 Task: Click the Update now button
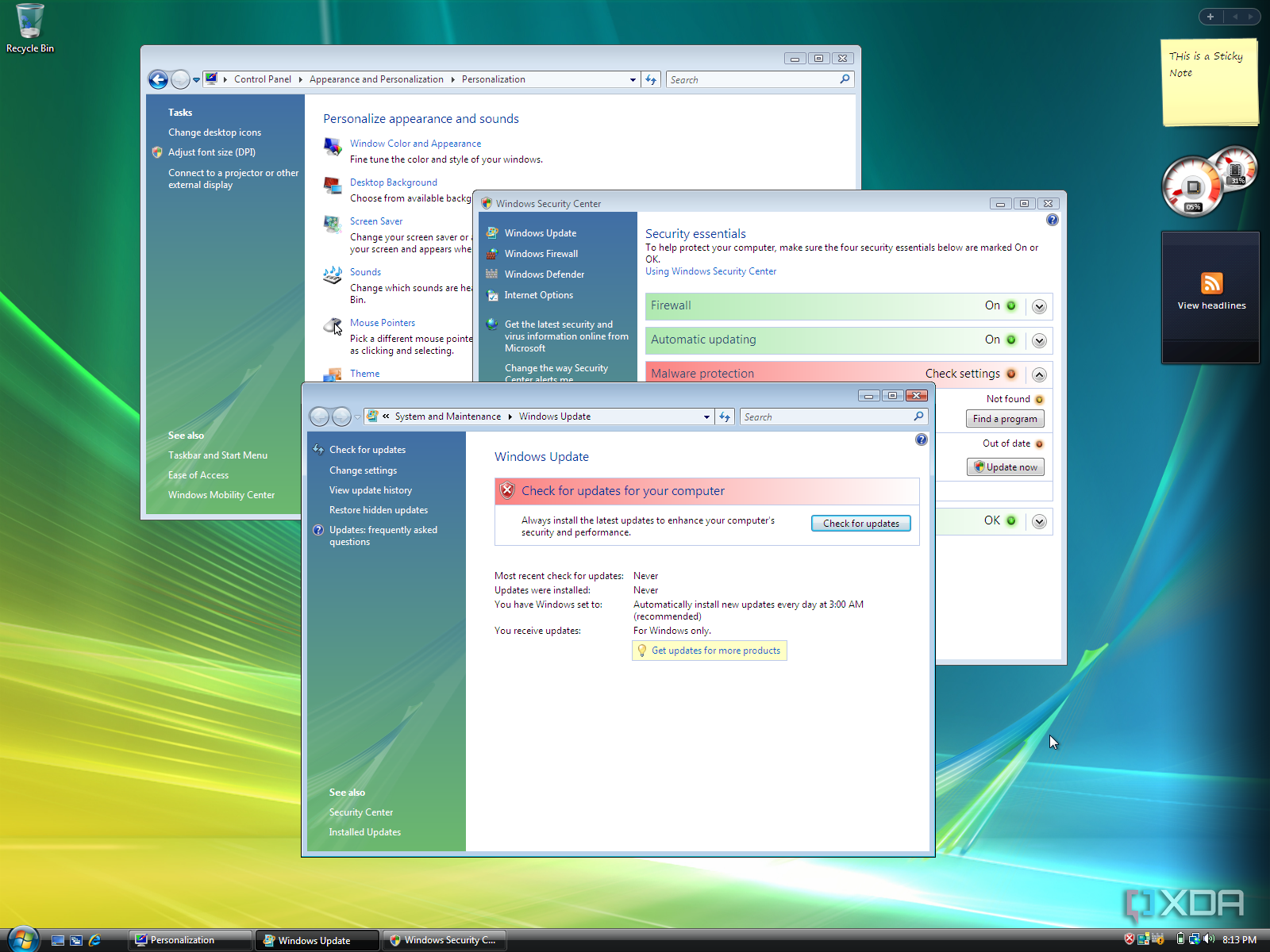click(x=1005, y=467)
